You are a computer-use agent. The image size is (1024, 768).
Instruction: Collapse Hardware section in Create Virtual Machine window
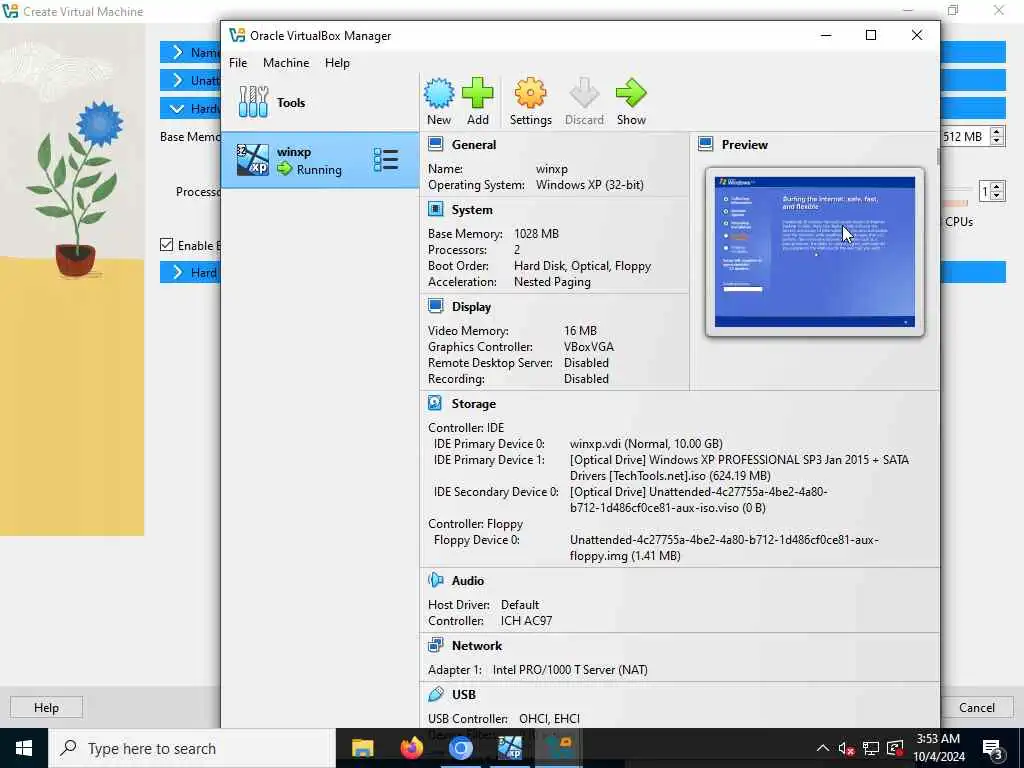coord(177,108)
